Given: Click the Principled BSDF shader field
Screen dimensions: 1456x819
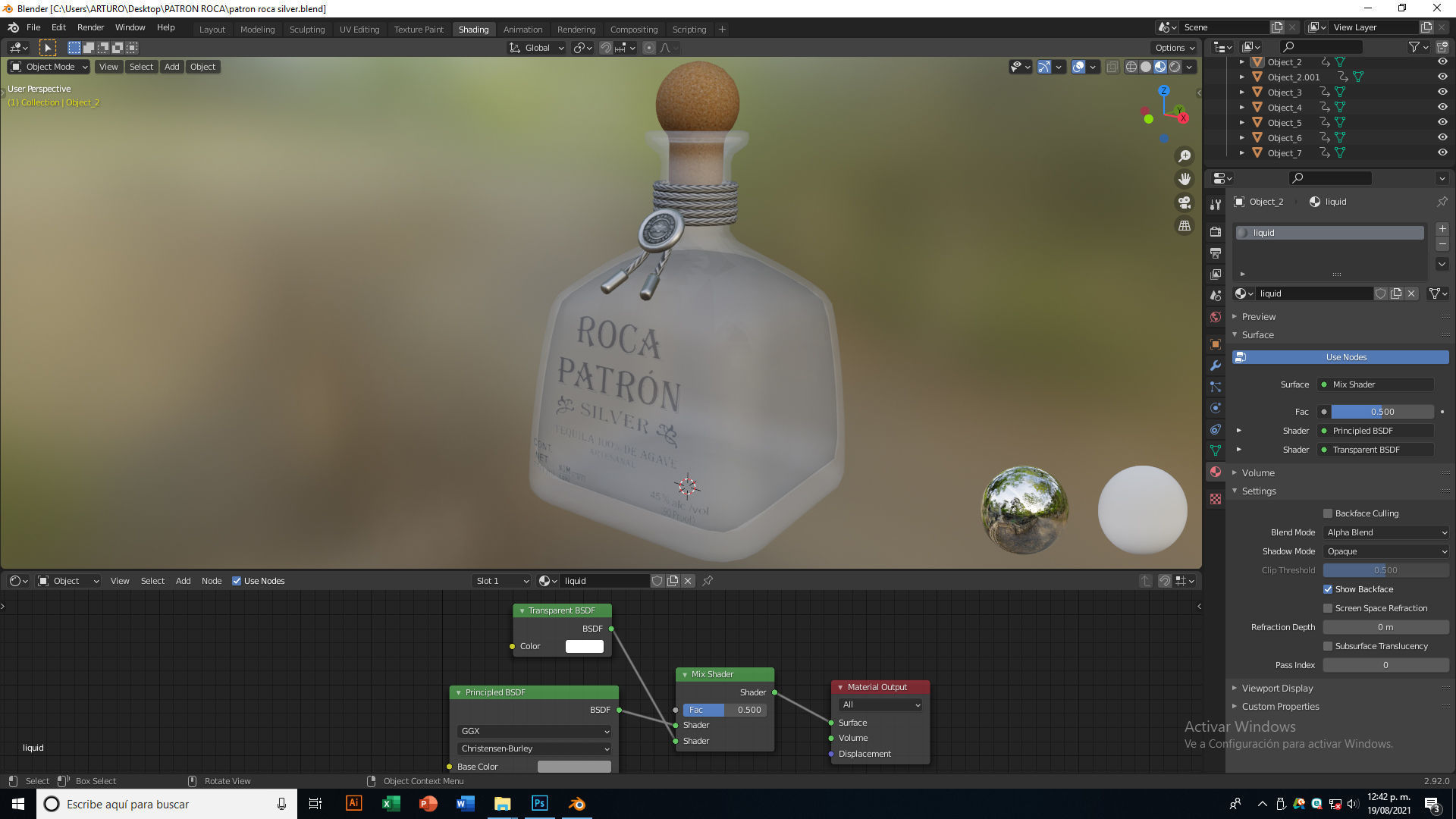Looking at the screenshot, I should [x=1376, y=431].
